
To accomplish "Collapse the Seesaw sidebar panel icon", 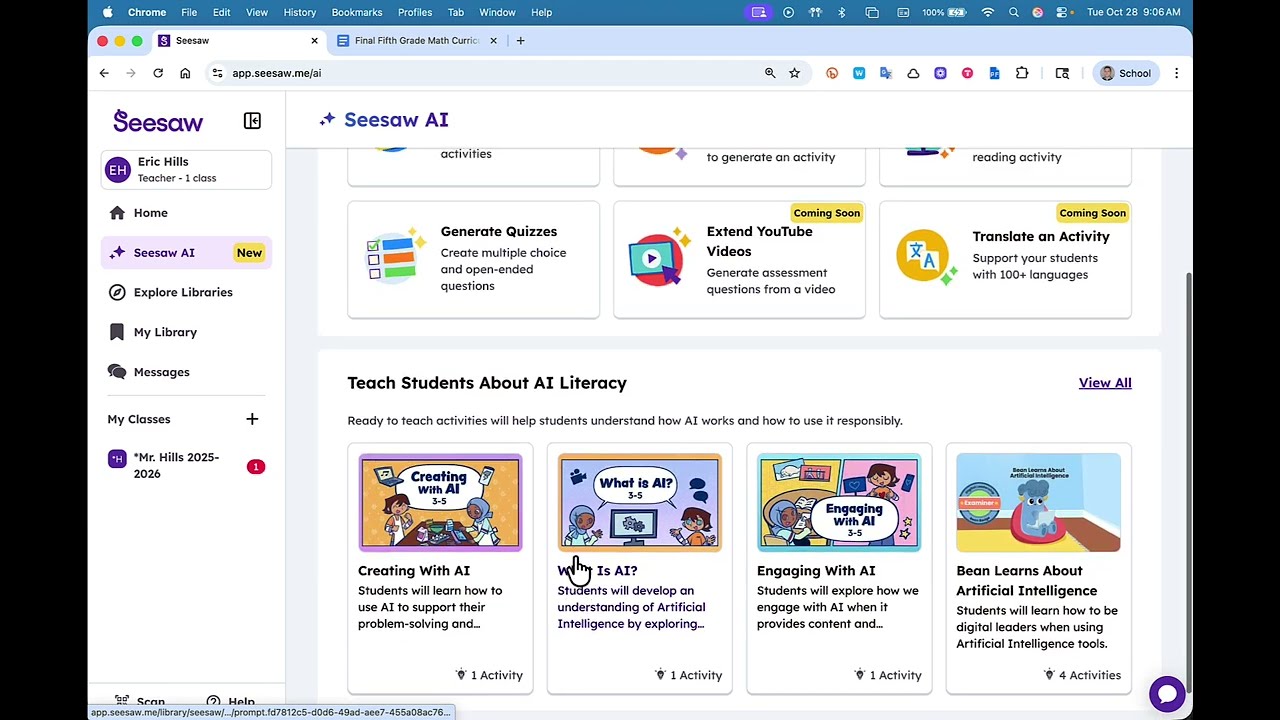I will pos(252,121).
